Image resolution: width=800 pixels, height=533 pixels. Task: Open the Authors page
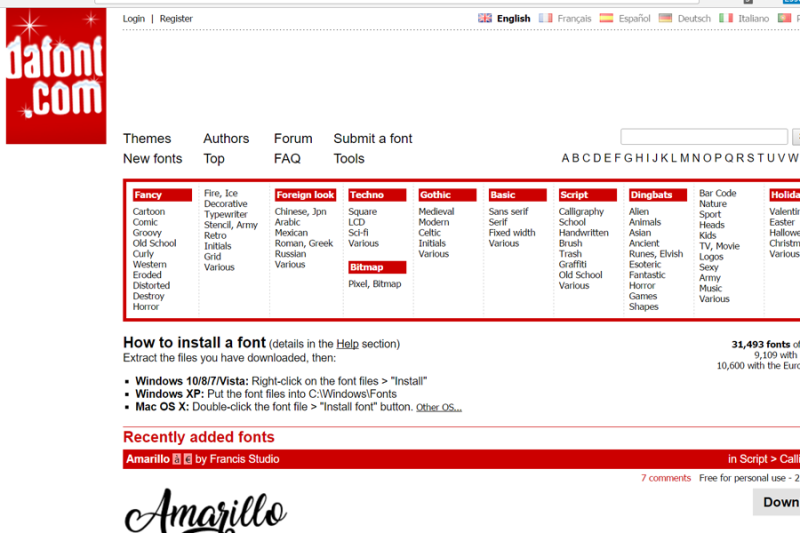pos(226,138)
